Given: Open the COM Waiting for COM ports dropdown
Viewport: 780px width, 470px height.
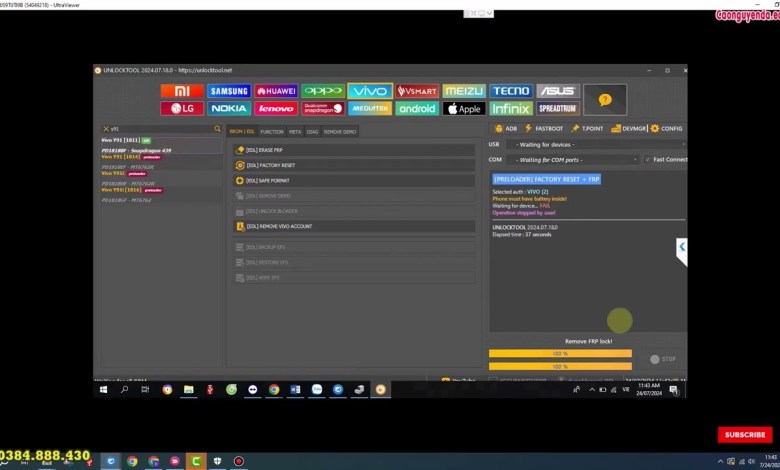Looking at the screenshot, I should click(573, 160).
